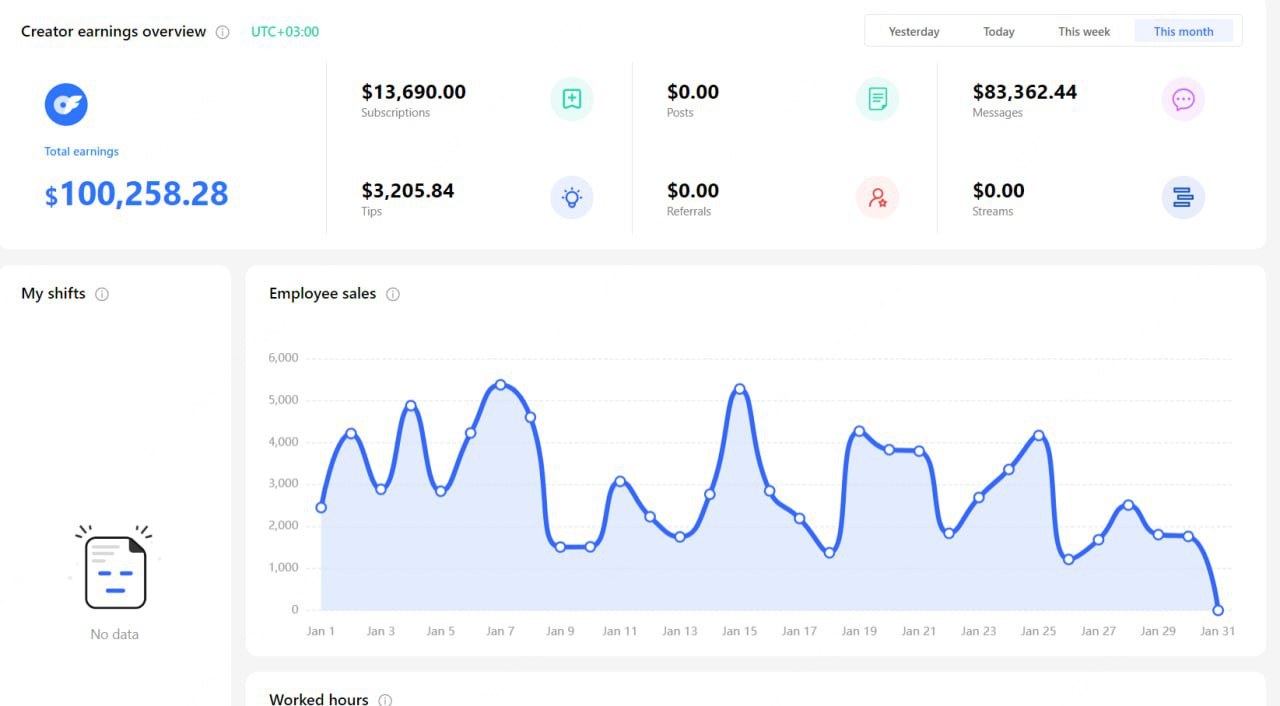Viewport: 1280px width, 706px height.
Task: Select the Jan 15 peak data point
Action: pyautogui.click(x=739, y=388)
